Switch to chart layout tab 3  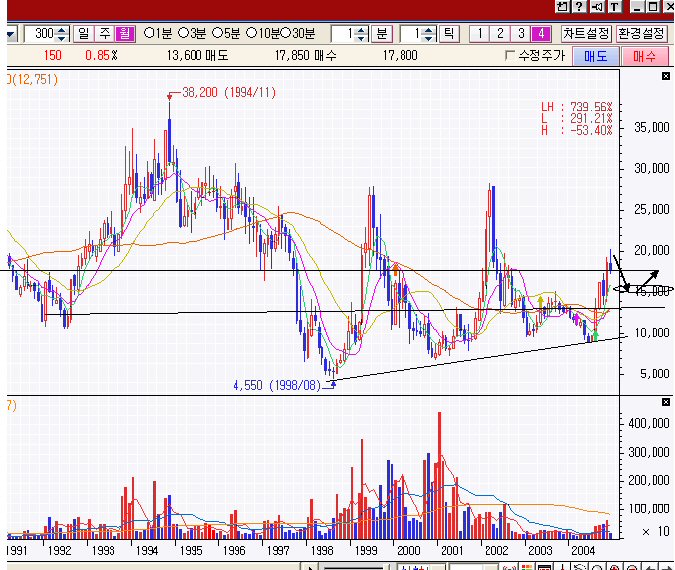pyautogui.click(x=520, y=34)
